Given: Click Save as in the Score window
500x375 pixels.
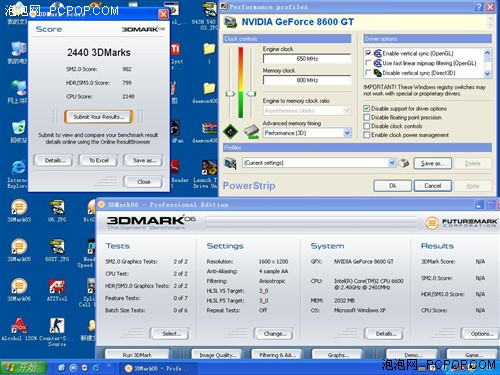Looking at the screenshot, I should tap(144, 160).
